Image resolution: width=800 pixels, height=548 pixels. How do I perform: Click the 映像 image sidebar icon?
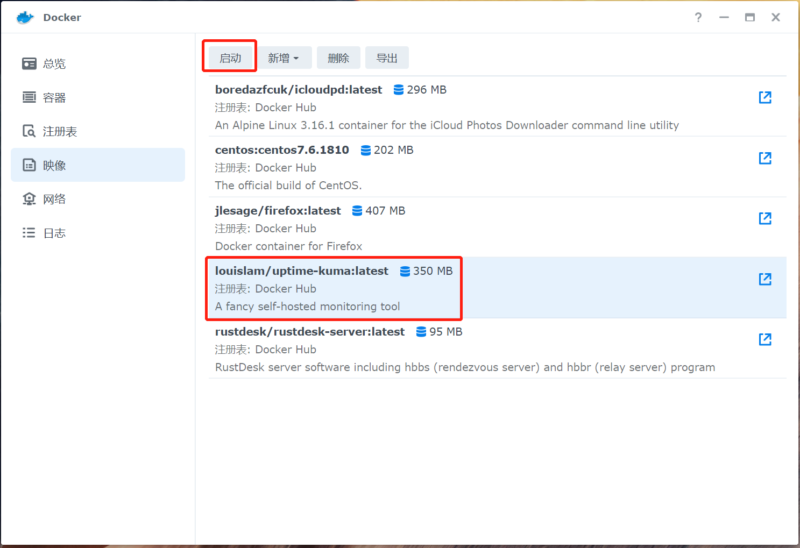tap(29, 165)
